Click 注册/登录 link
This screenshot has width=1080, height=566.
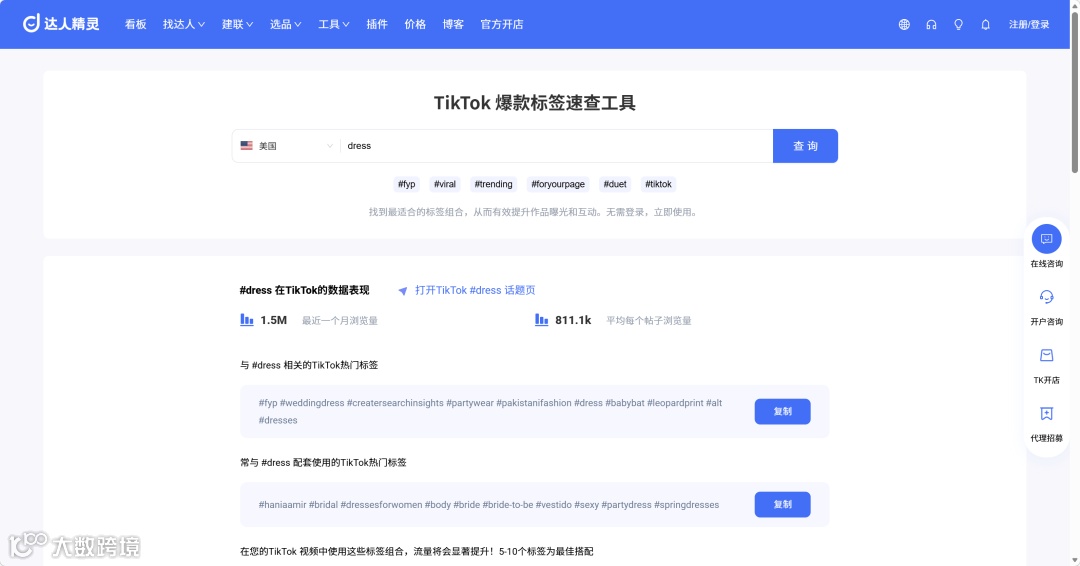[x=1029, y=25]
